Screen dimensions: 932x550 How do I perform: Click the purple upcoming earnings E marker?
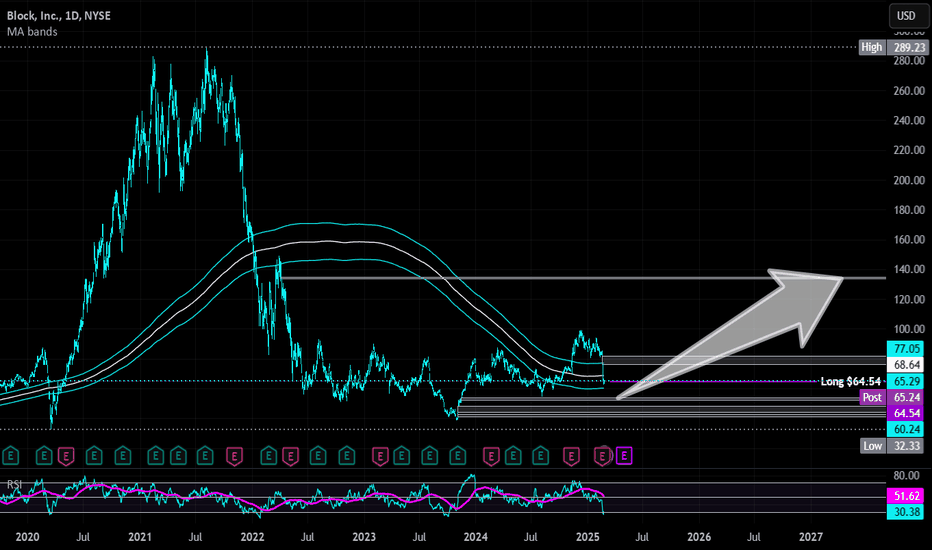coord(624,456)
